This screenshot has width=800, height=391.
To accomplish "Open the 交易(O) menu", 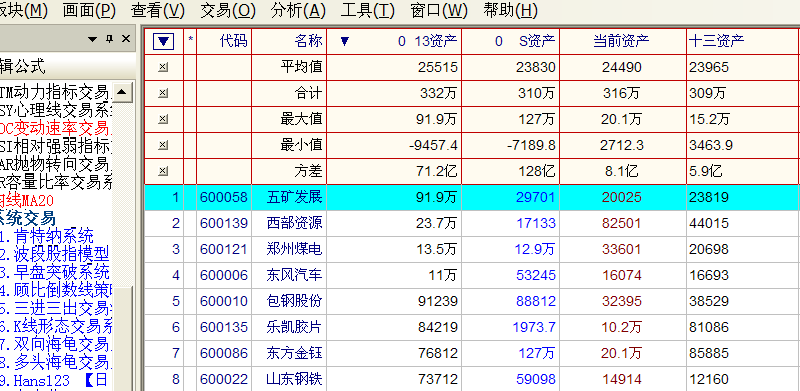I will pyautogui.click(x=228, y=10).
